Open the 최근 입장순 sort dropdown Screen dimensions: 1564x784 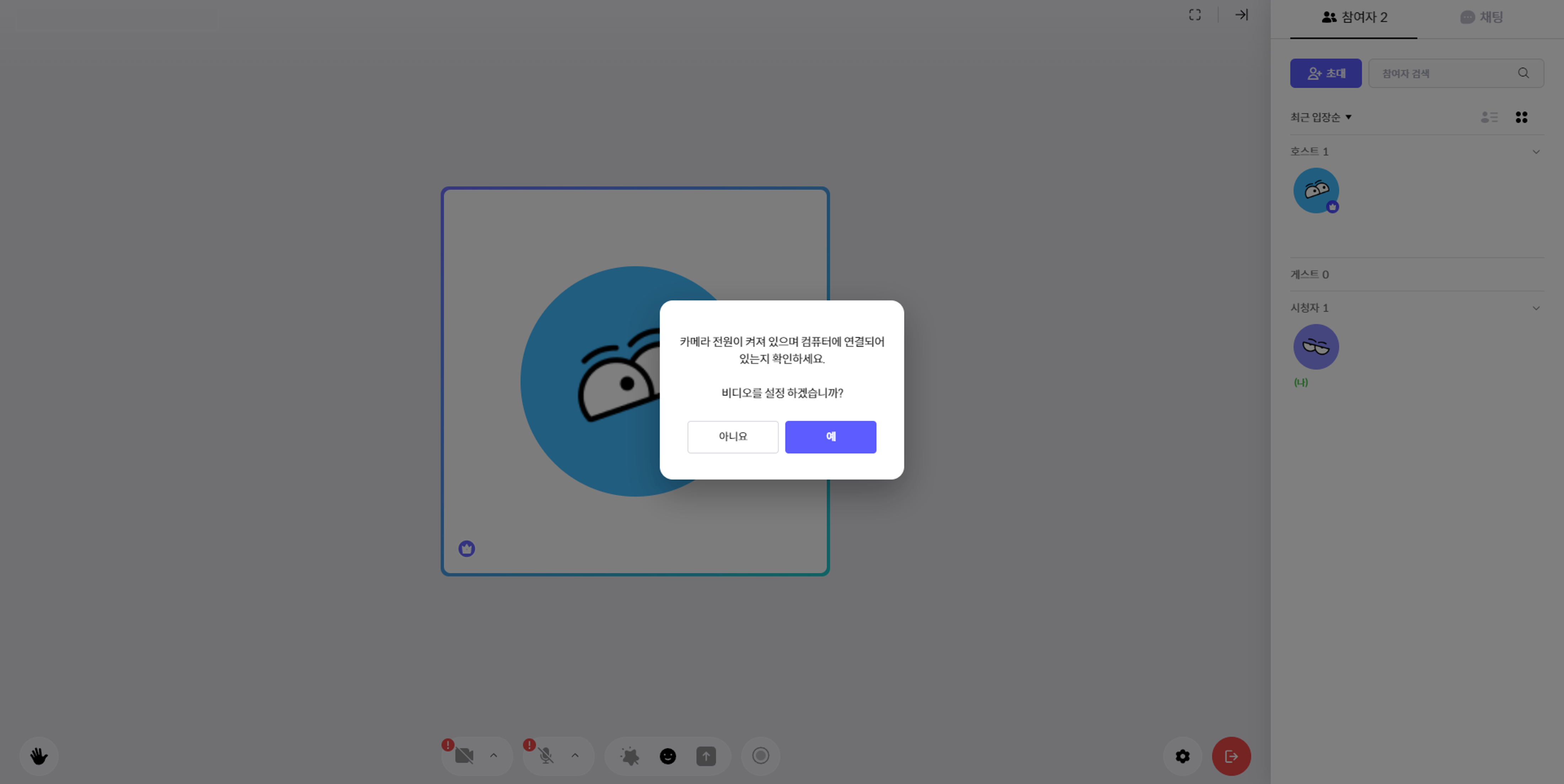click(x=1321, y=117)
